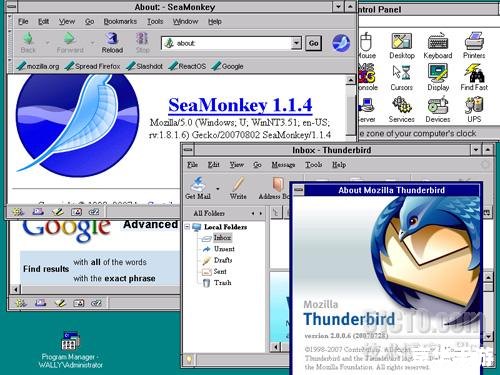Click the Mail icon in SeaMonkey component bar
Screen dimensions: 500x375
click(x=38, y=212)
